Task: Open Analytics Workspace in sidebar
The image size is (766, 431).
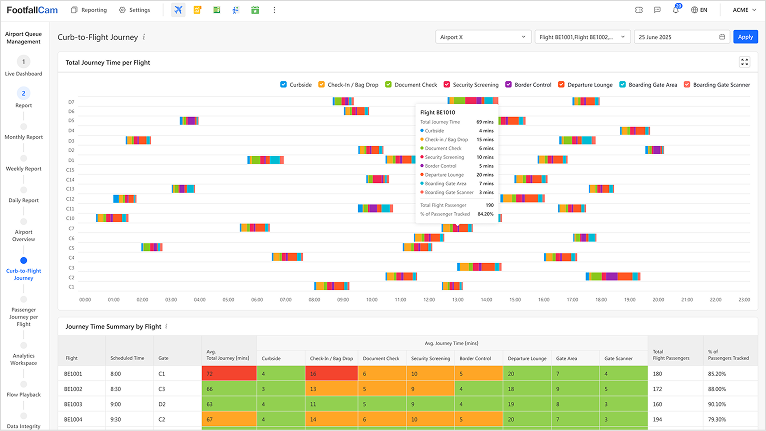Action: pyautogui.click(x=23, y=359)
